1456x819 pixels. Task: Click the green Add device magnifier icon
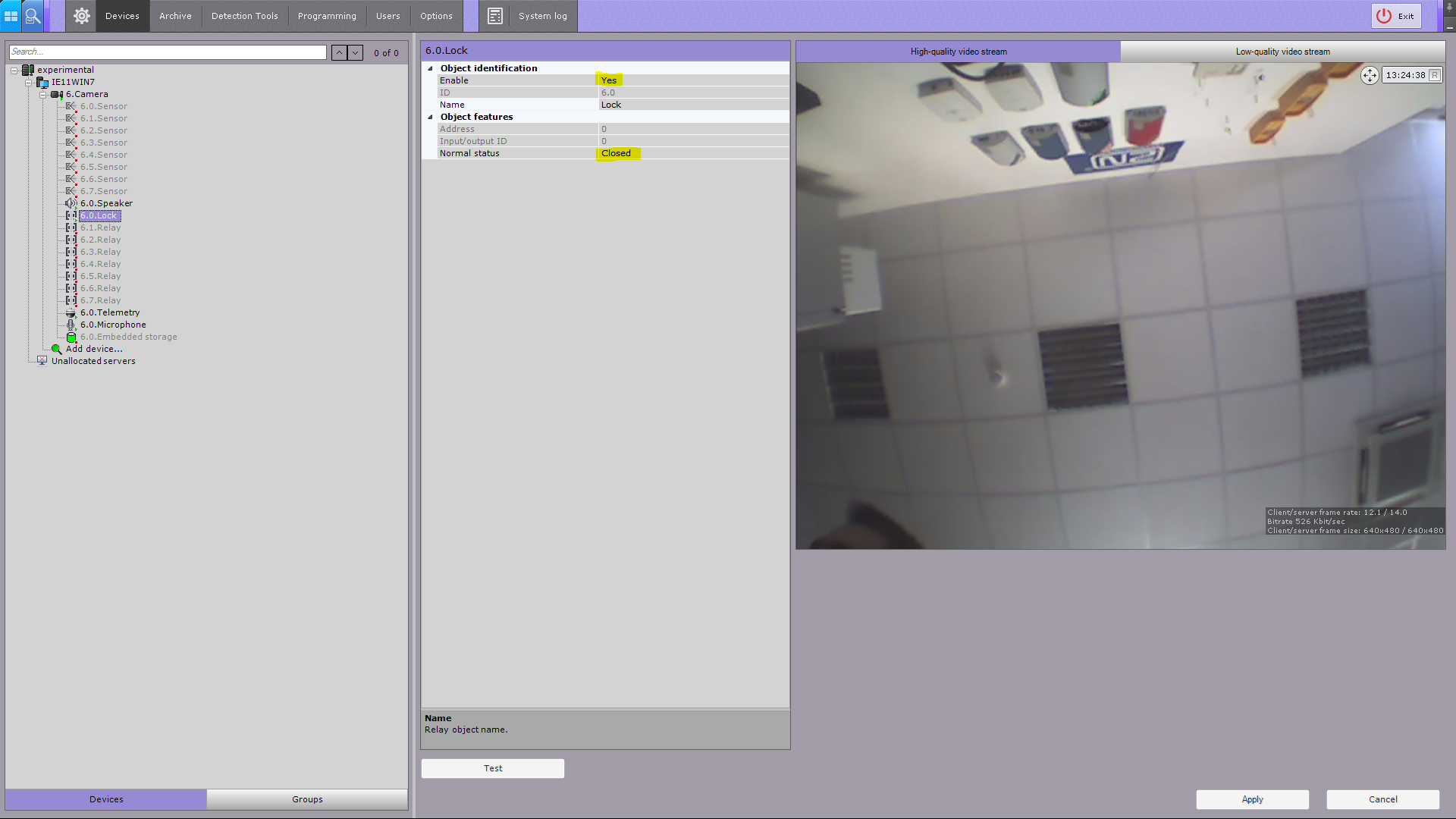pos(56,349)
